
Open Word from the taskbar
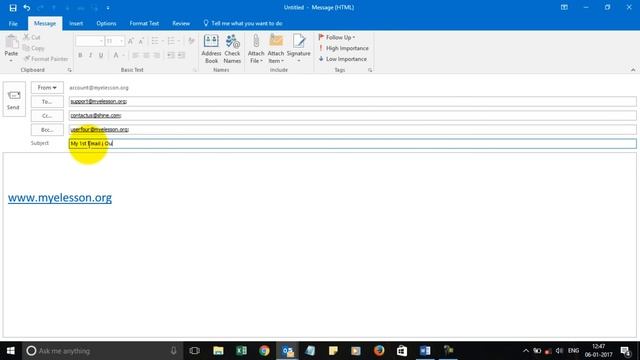425,351
